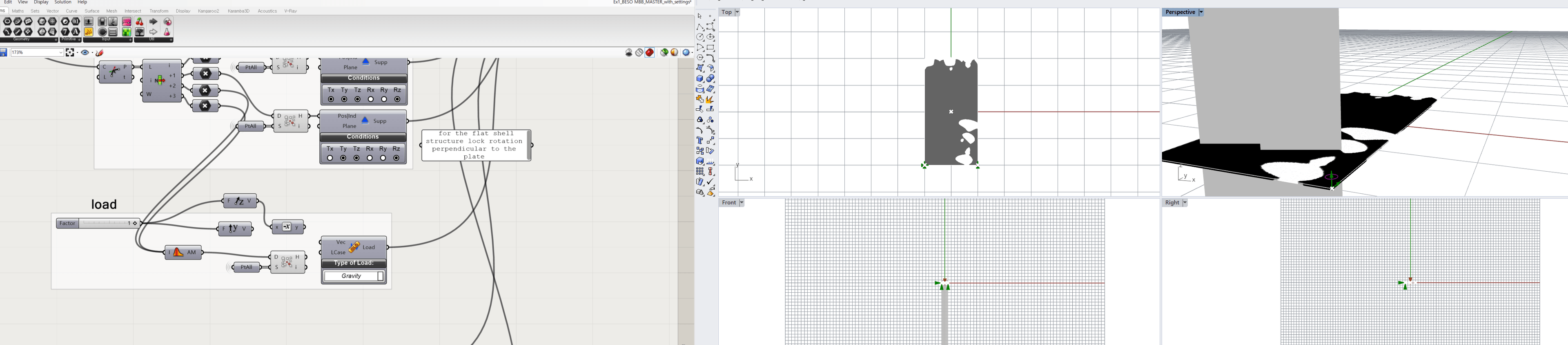Open the Perspective viewport menu arrow
The image size is (1568, 345).
coord(1201,12)
